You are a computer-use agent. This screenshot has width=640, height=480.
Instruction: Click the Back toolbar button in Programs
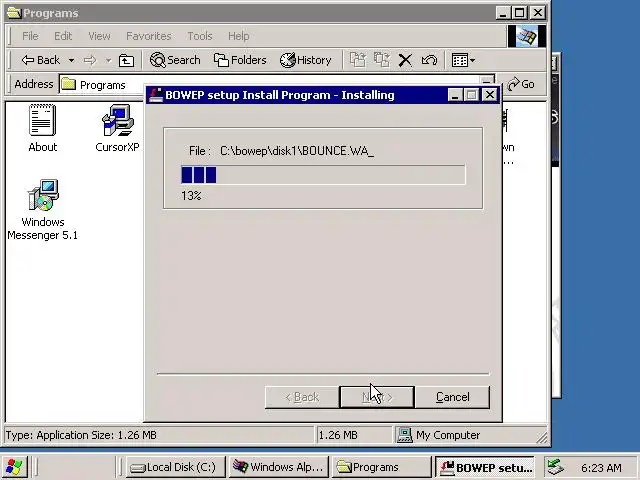pos(40,60)
